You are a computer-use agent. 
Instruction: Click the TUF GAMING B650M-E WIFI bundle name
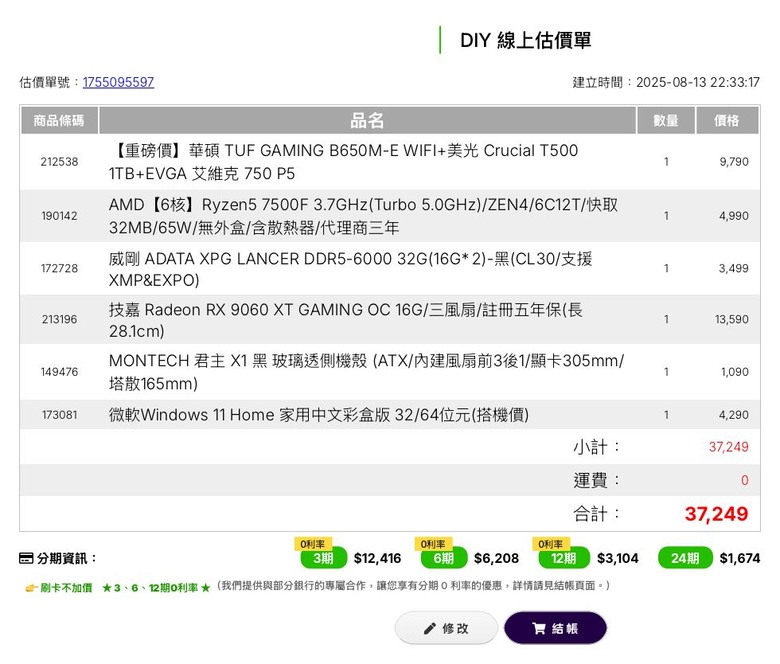click(x=343, y=162)
